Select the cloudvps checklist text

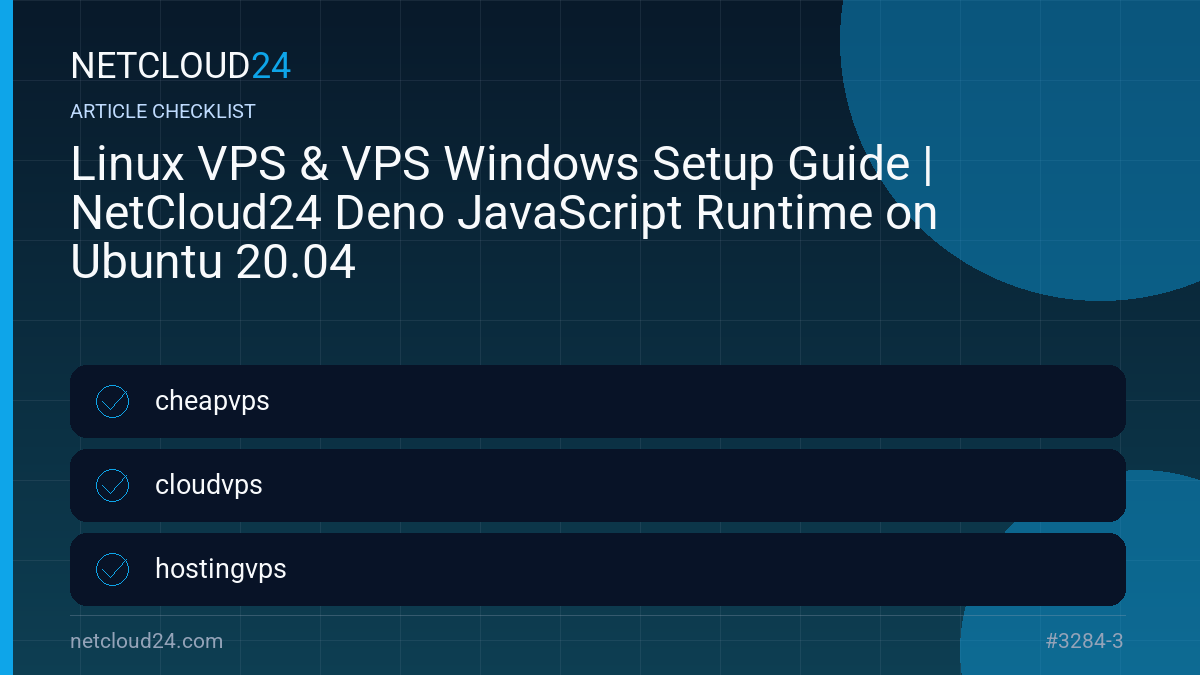click(209, 485)
